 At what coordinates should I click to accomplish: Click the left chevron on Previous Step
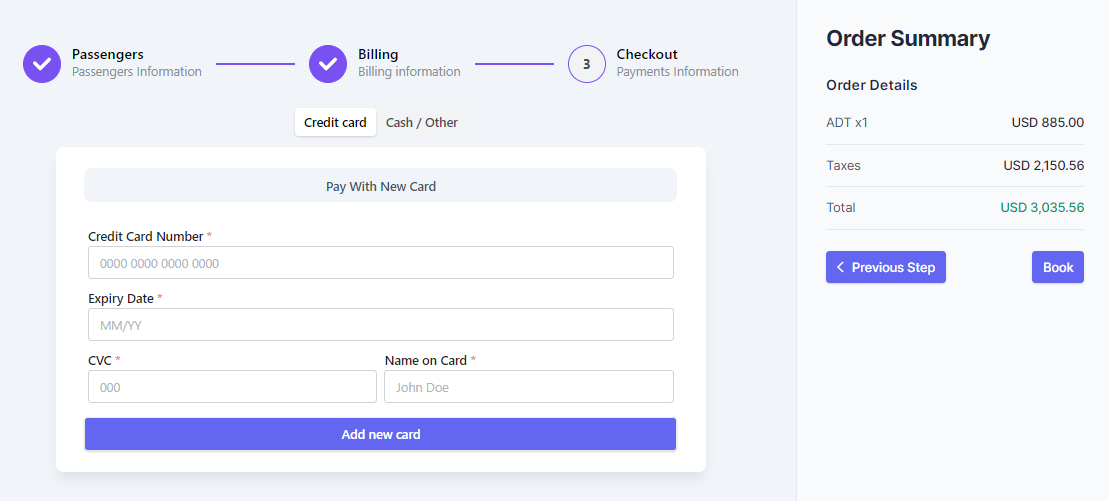(841, 267)
